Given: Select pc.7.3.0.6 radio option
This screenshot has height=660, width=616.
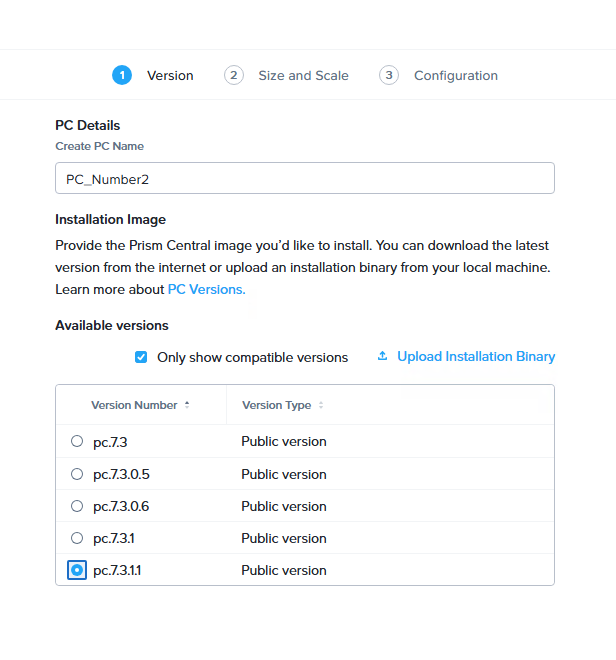Looking at the screenshot, I should [x=77, y=506].
